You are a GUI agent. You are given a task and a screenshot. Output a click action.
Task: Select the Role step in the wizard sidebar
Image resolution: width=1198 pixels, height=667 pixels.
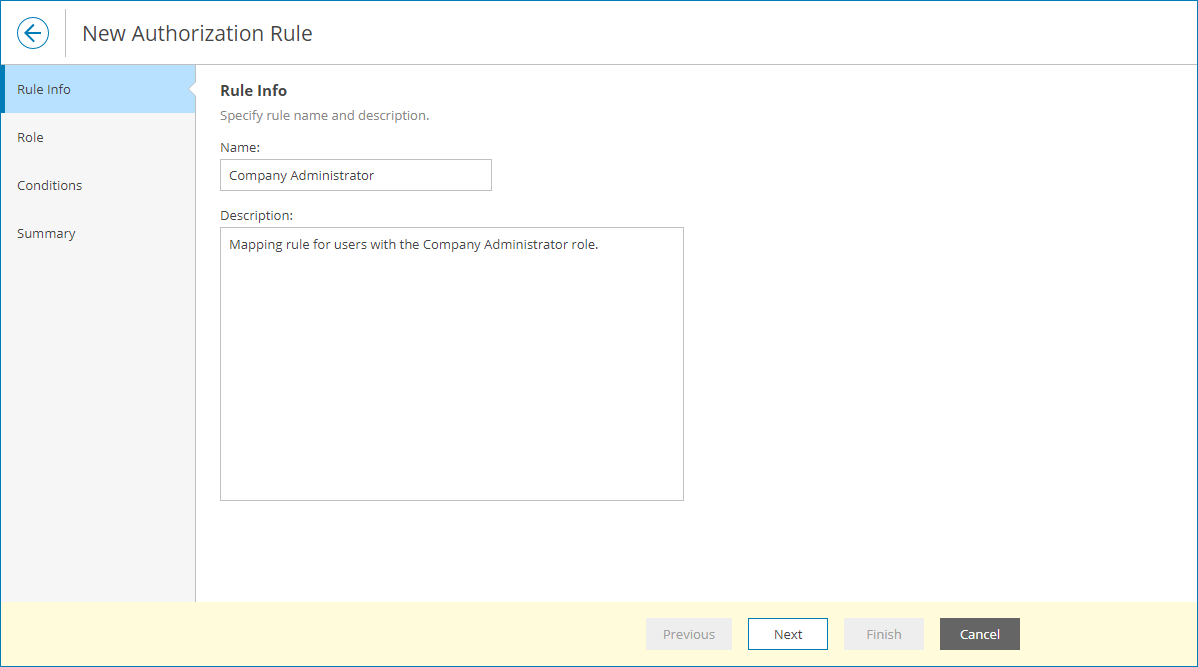30,137
